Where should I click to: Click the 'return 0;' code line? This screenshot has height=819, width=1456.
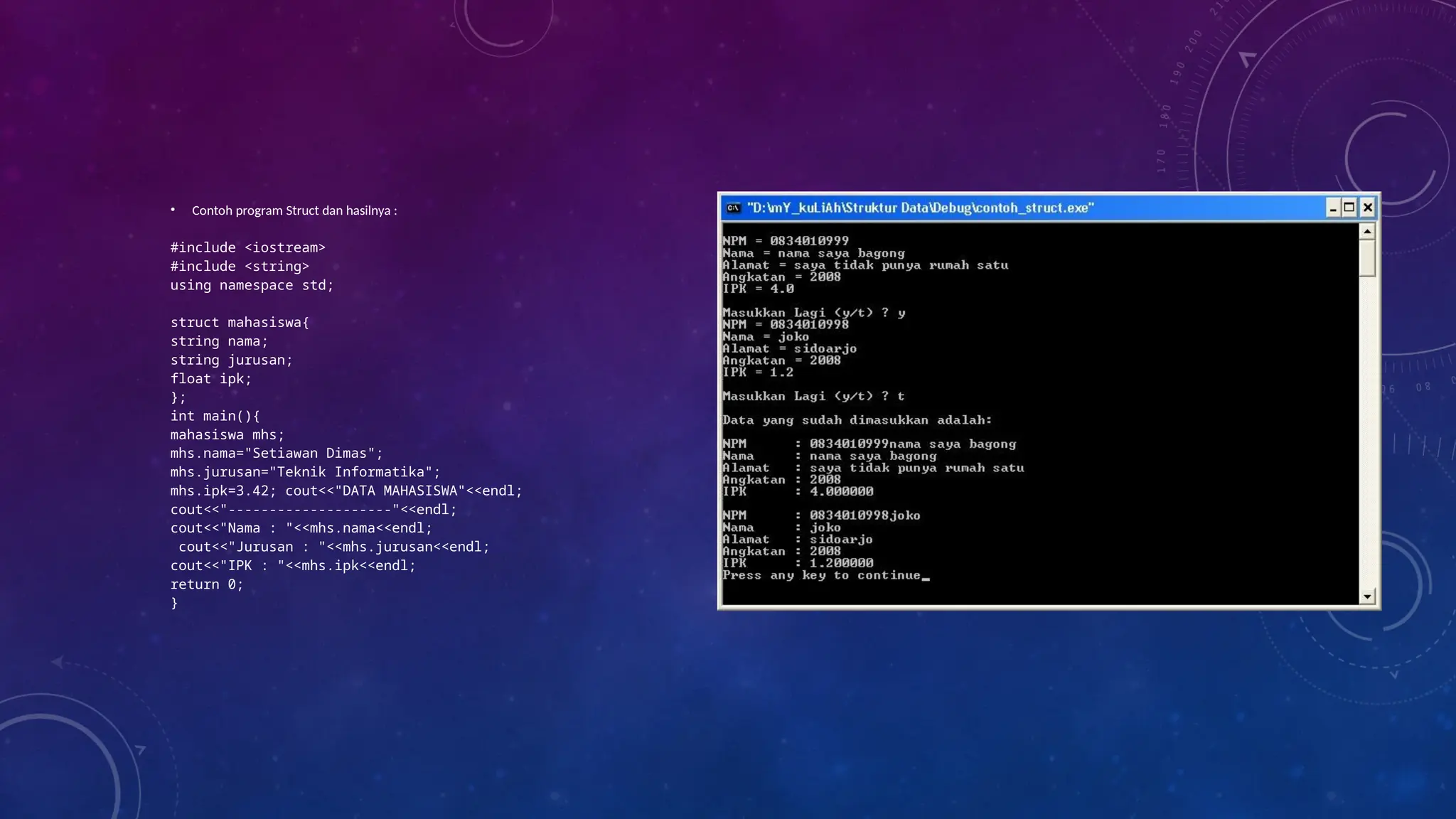coord(206,584)
